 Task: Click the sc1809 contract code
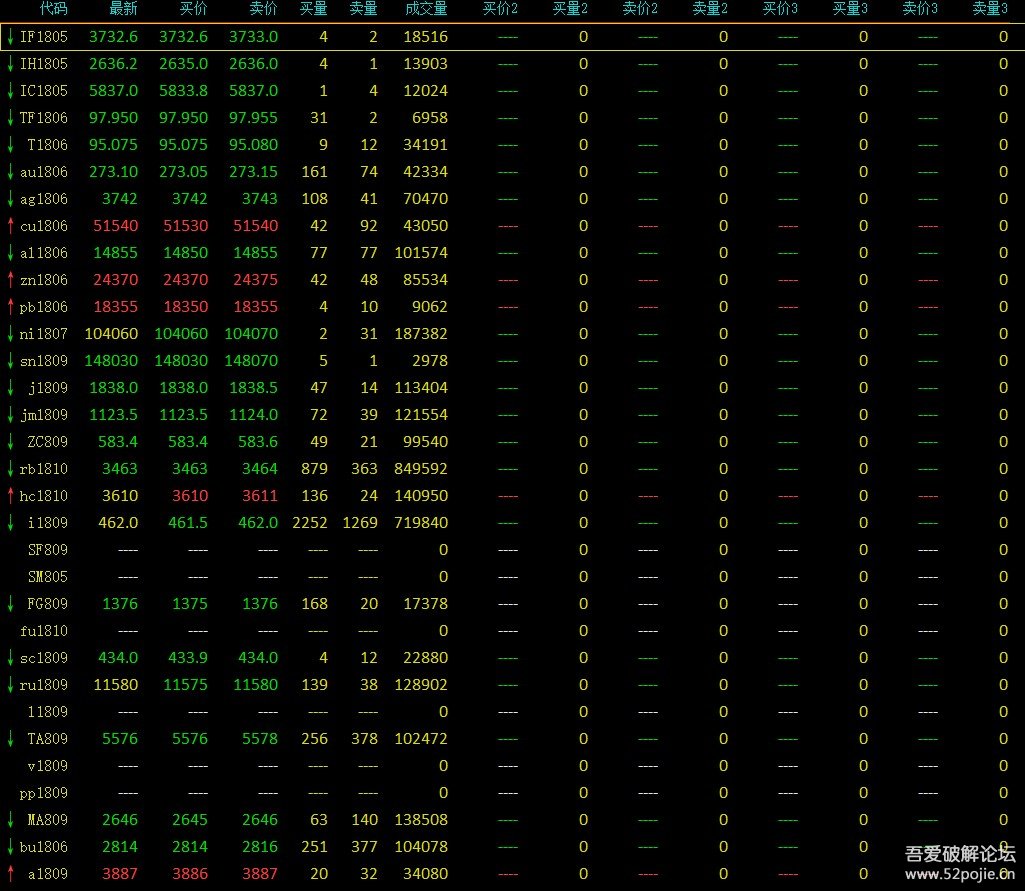pos(44,658)
